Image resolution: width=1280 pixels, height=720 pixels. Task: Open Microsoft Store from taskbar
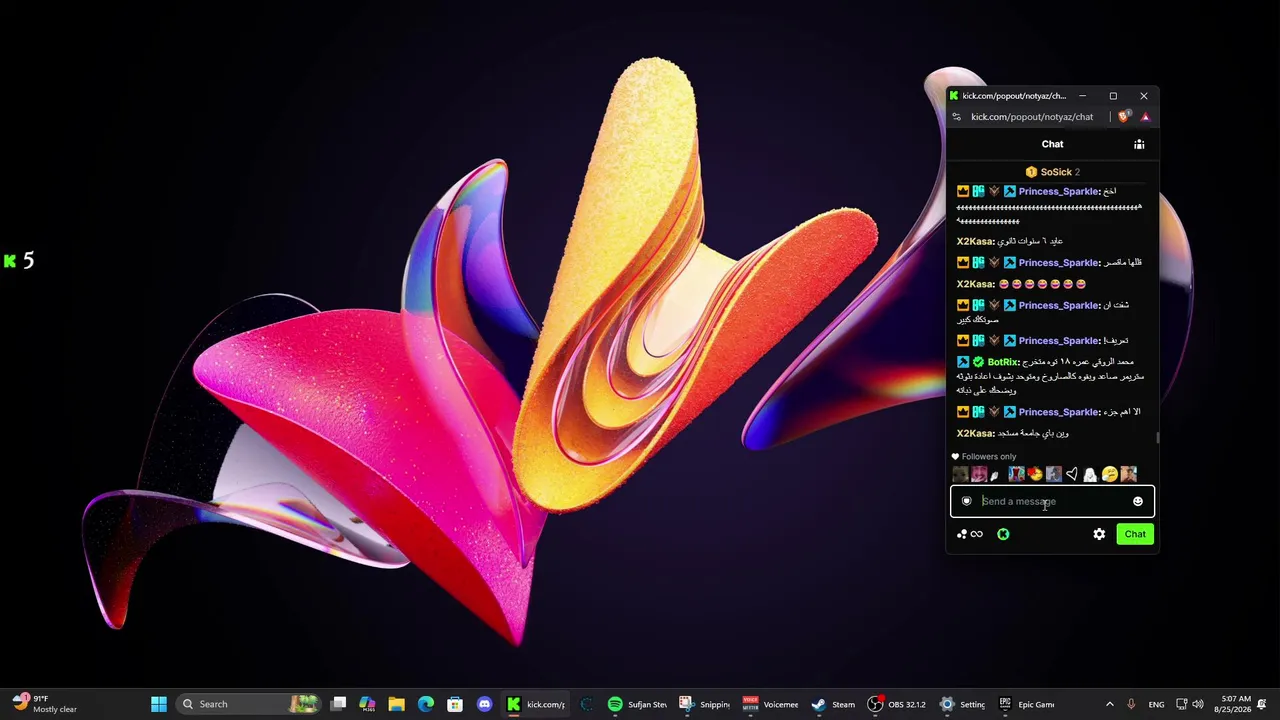click(455, 704)
